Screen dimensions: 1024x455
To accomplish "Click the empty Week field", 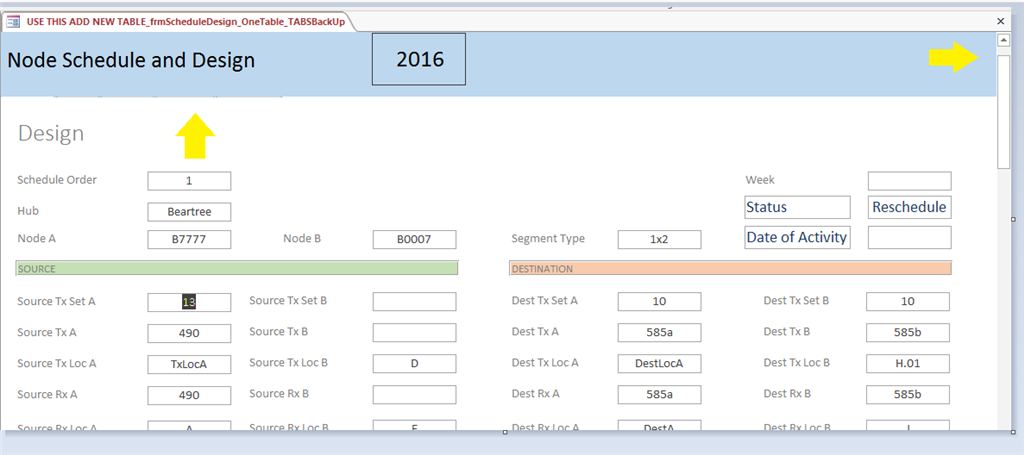I will tap(910, 181).
